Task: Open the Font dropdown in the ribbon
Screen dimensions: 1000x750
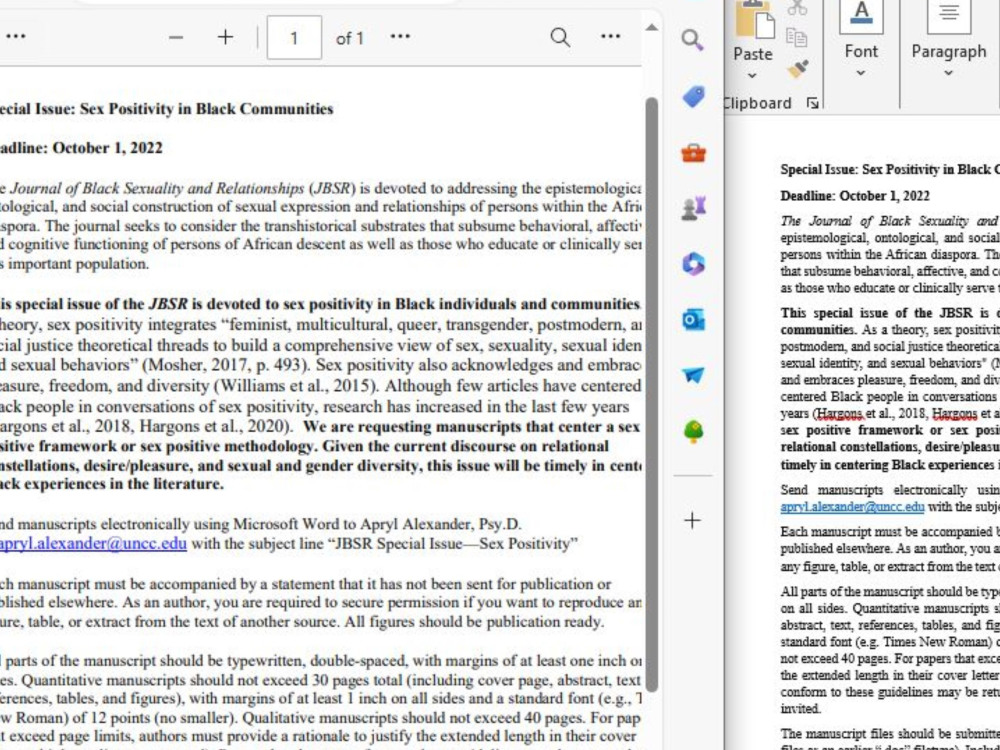Action: click(x=861, y=74)
